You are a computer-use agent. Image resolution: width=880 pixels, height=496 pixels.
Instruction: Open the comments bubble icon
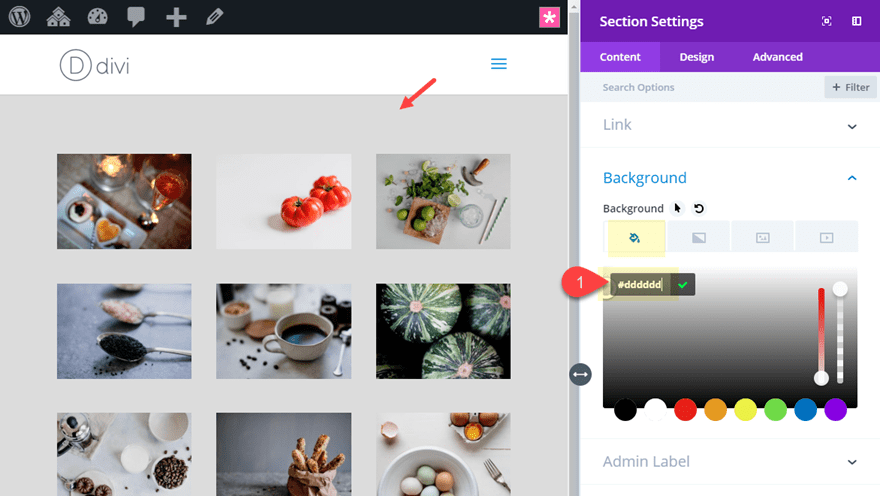(136, 17)
